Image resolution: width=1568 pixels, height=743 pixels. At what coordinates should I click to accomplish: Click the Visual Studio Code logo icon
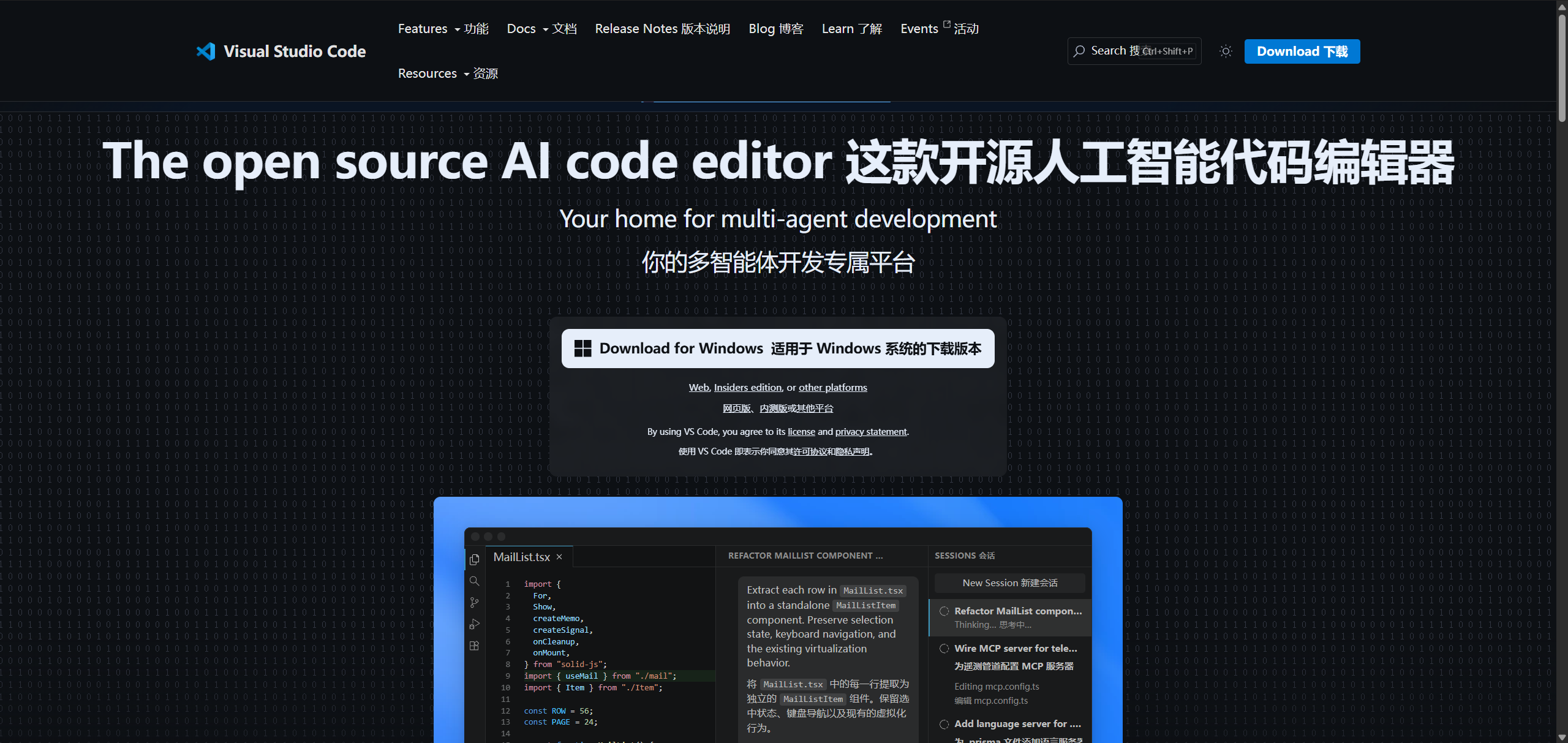coord(206,51)
